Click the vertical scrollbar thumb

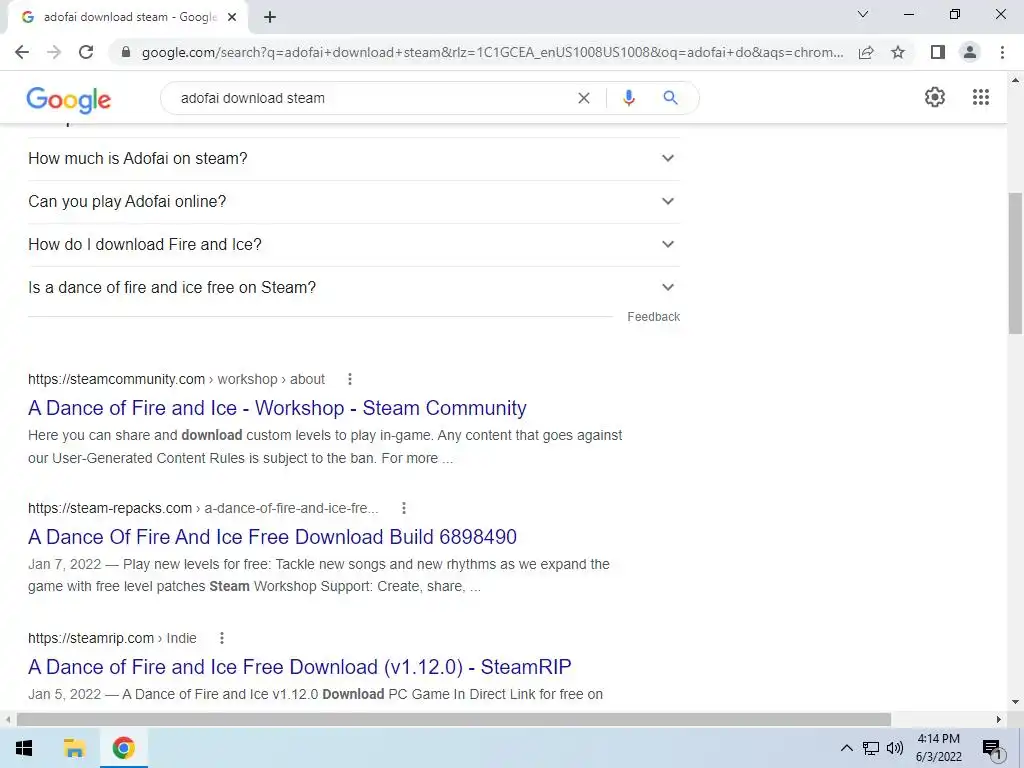(1015, 263)
